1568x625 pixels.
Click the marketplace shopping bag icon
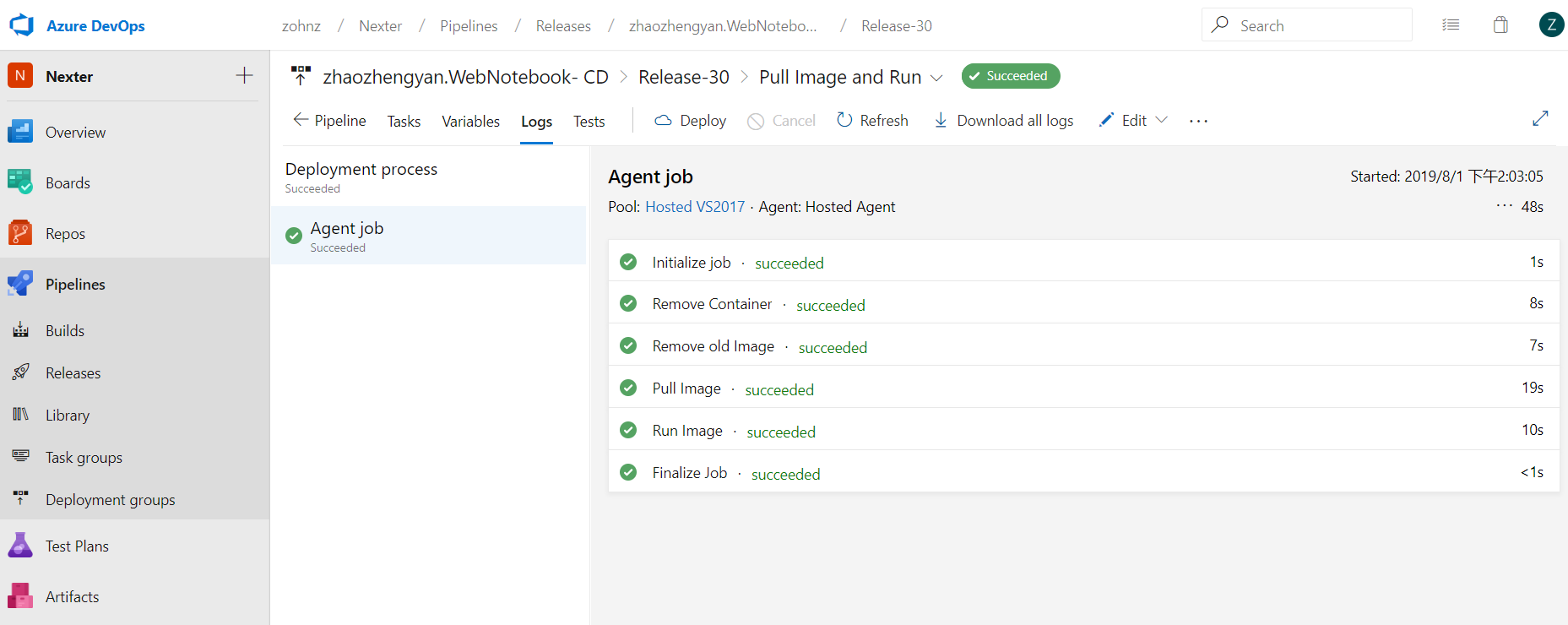click(x=1500, y=25)
